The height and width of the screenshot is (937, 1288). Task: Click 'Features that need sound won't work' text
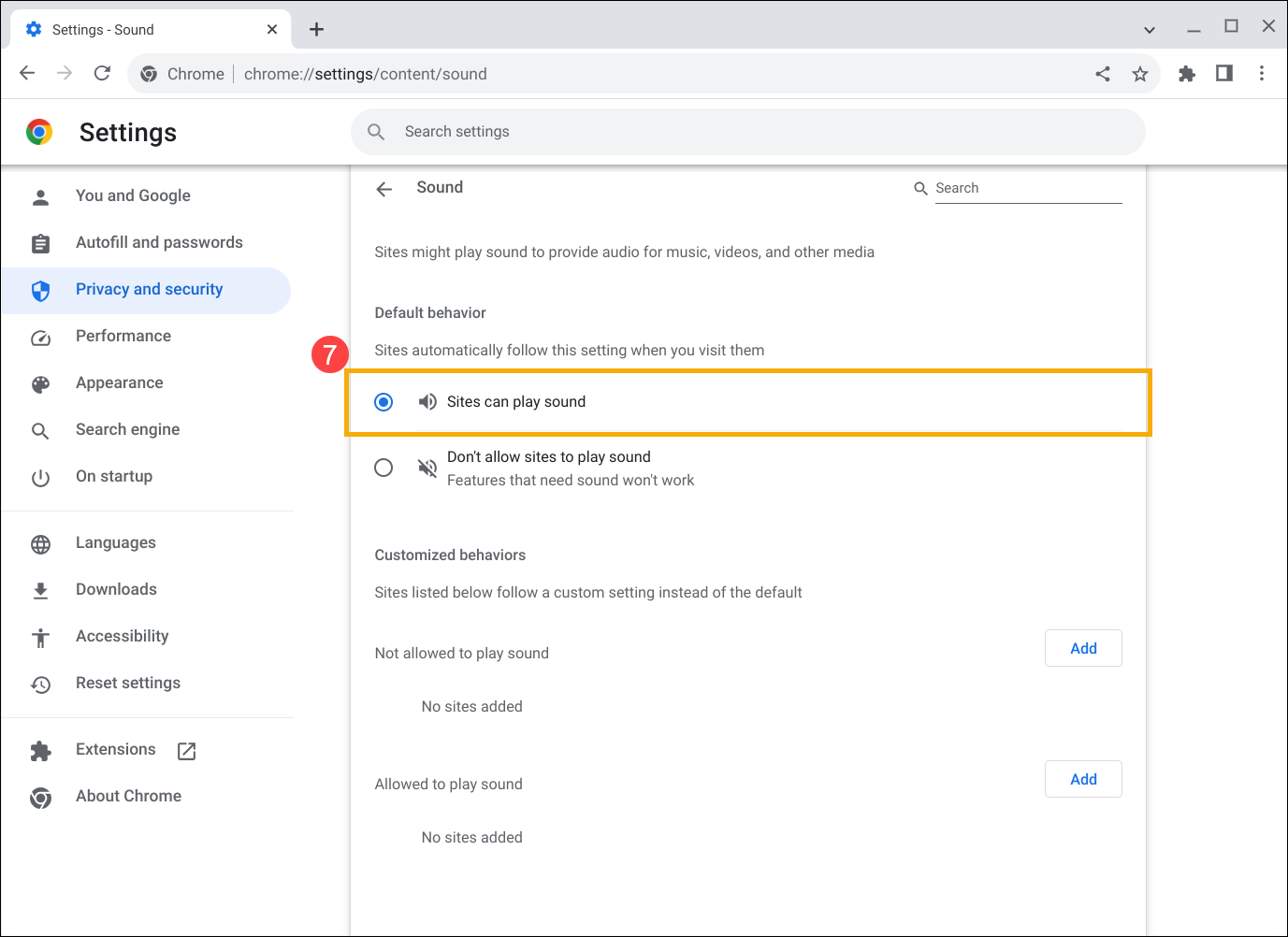[x=571, y=480]
